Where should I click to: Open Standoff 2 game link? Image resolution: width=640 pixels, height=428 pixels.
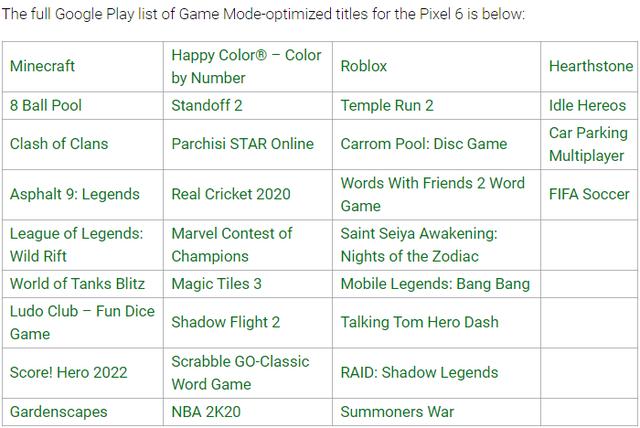[x=207, y=105]
